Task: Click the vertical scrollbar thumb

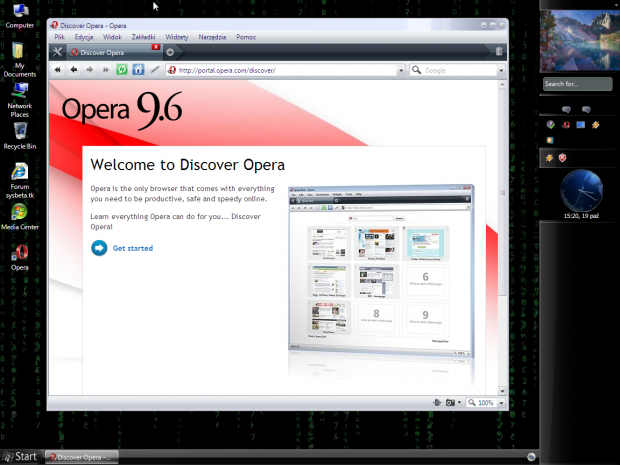Action: click(x=502, y=192)
